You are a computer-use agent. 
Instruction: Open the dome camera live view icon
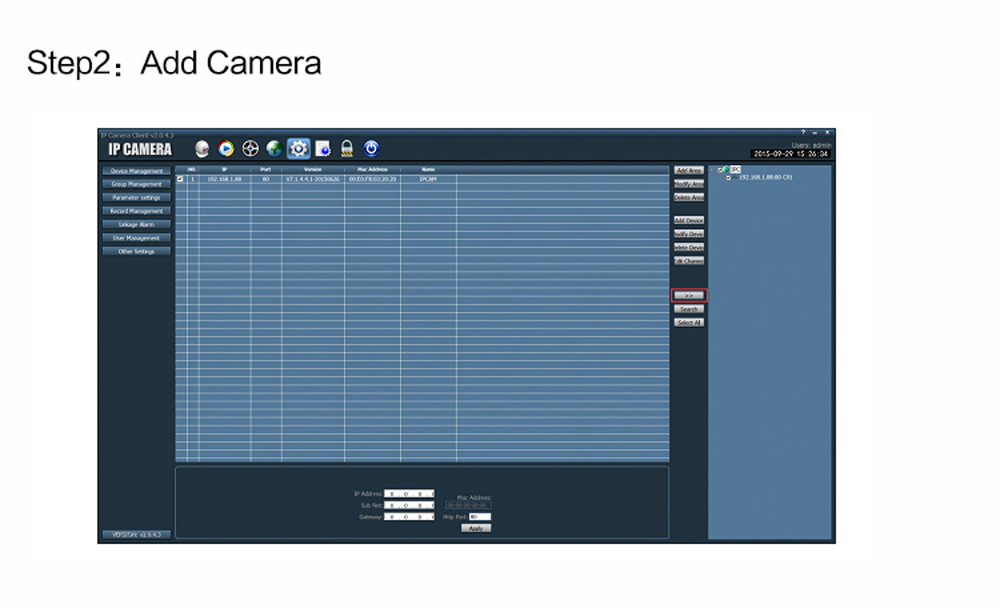coord(202,148)
